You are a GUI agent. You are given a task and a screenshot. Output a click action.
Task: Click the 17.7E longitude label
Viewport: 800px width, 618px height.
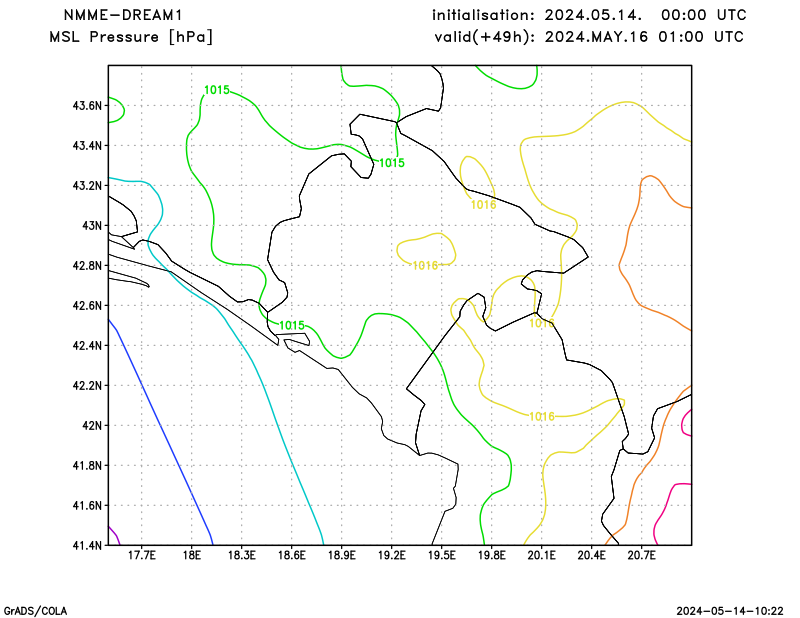coord(141,555)
